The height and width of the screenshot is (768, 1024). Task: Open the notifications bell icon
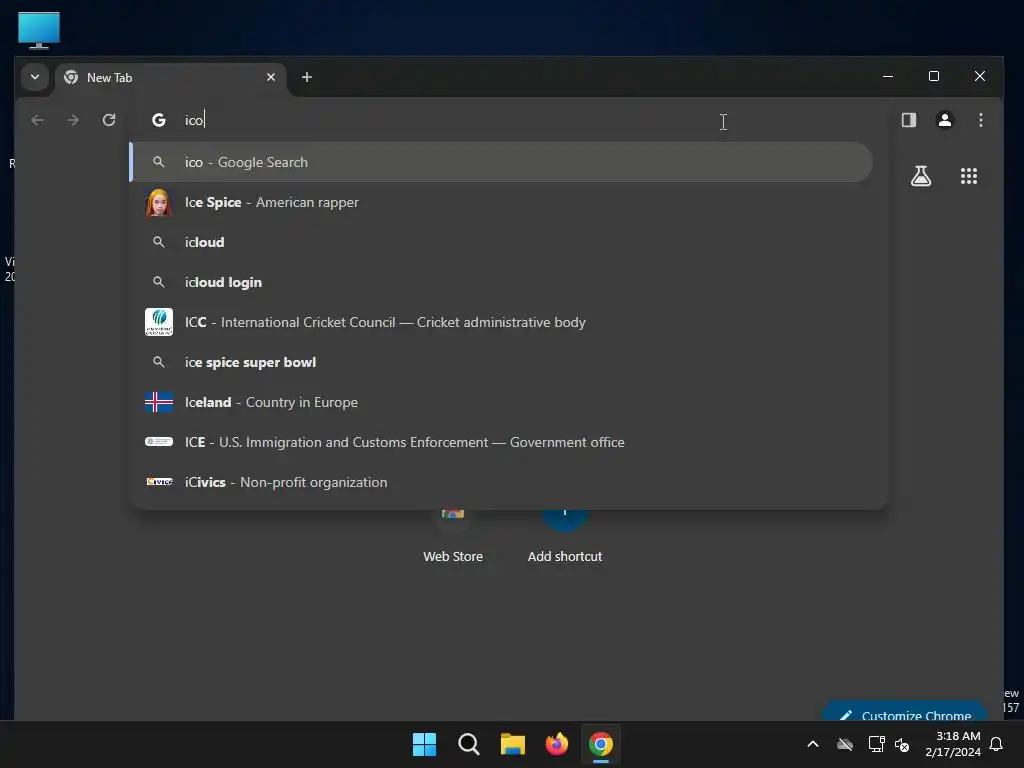point(996,744)
